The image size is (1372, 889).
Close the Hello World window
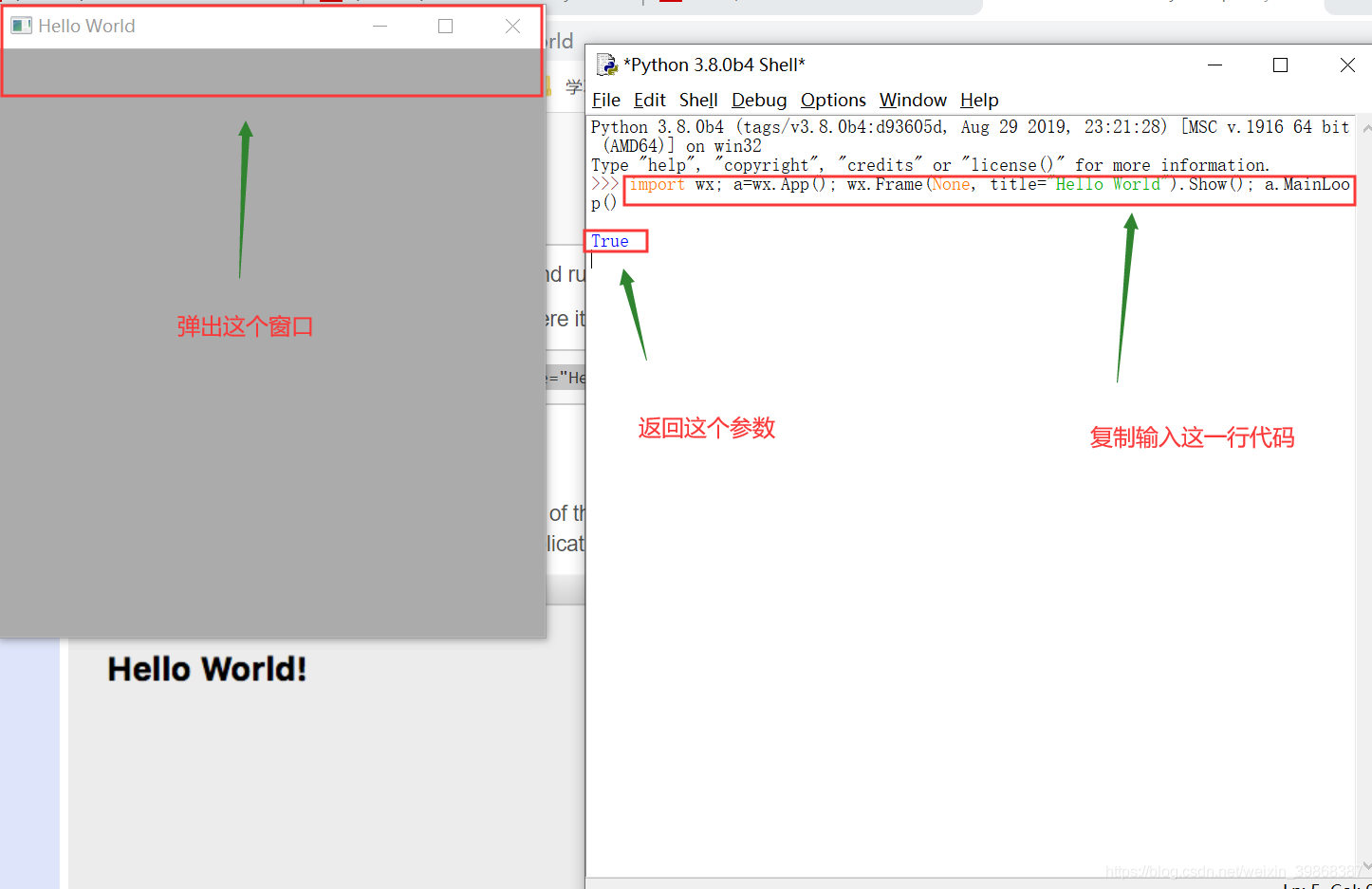tap(512, 26)
